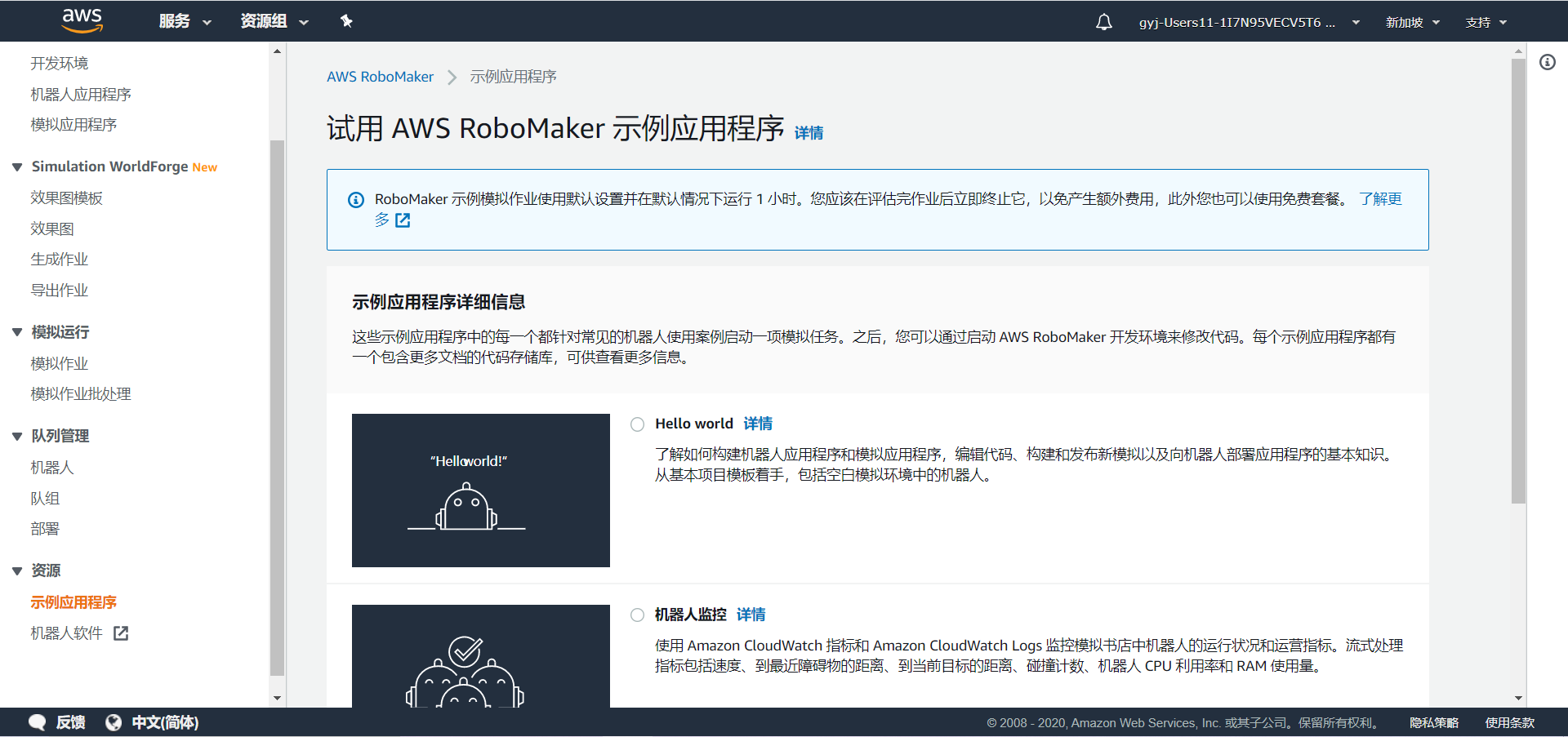
Task: Click the info circle icon in the blue banner
Action: [x=356, y=200]
